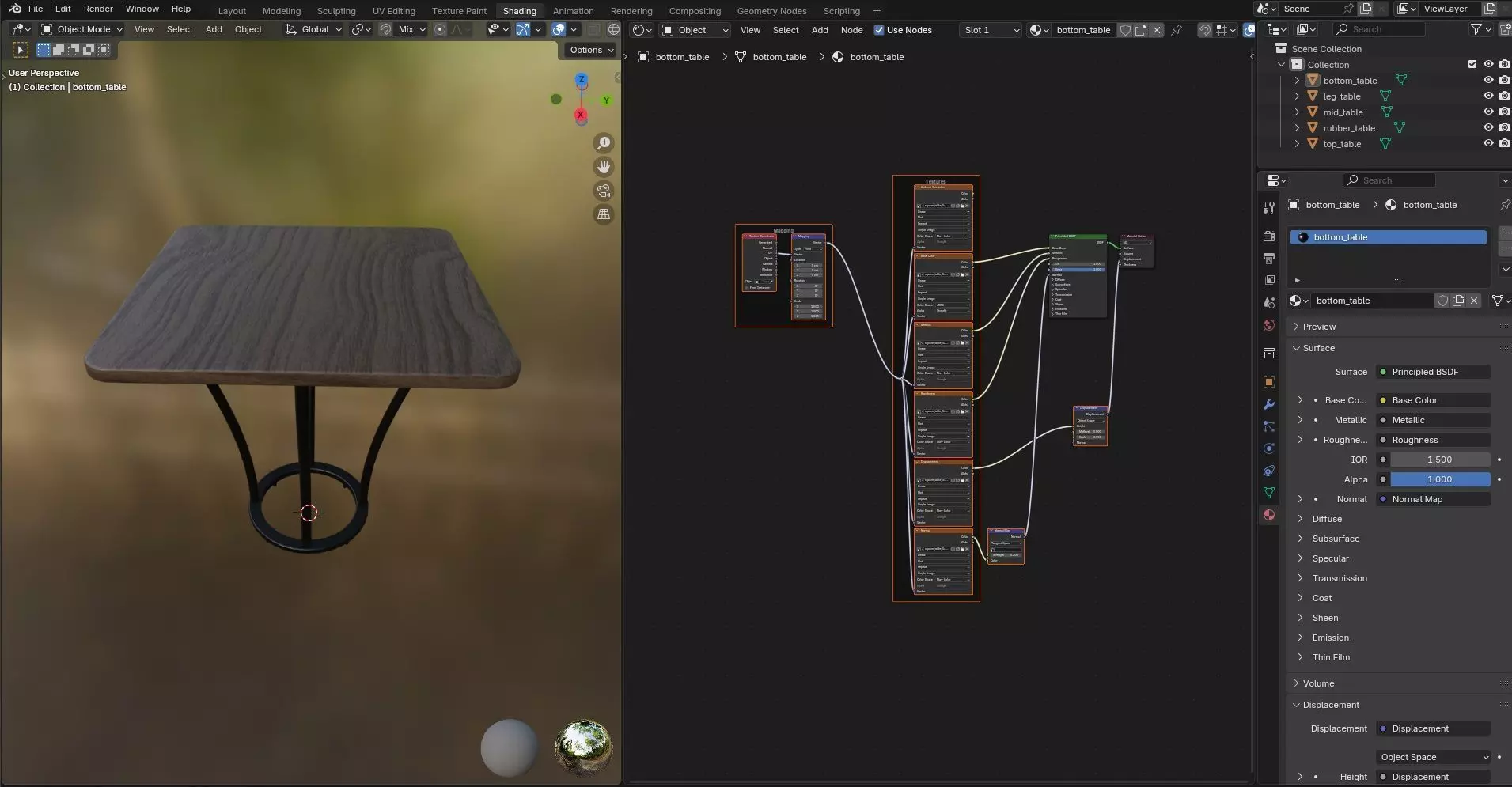
Task: Uncheck the Use Nodes checkbox
Action: (879, 30)
